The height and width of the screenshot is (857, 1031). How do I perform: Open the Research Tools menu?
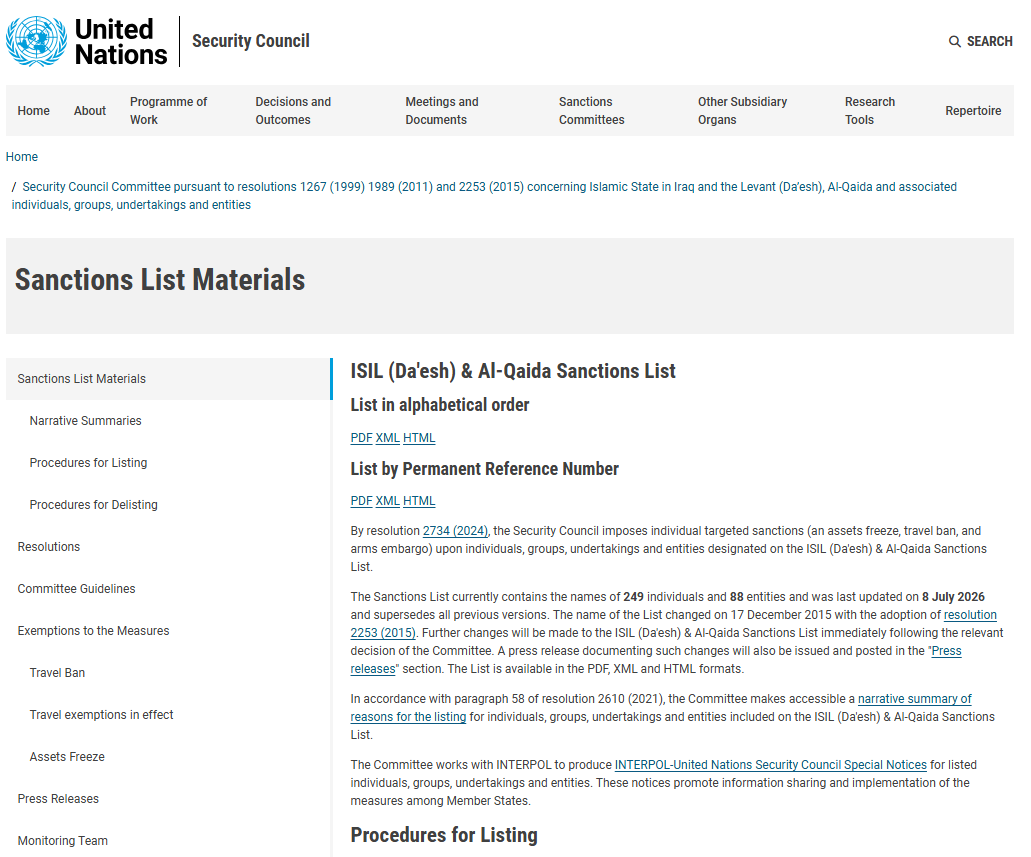pyautogui.click(x=869, y=110)
